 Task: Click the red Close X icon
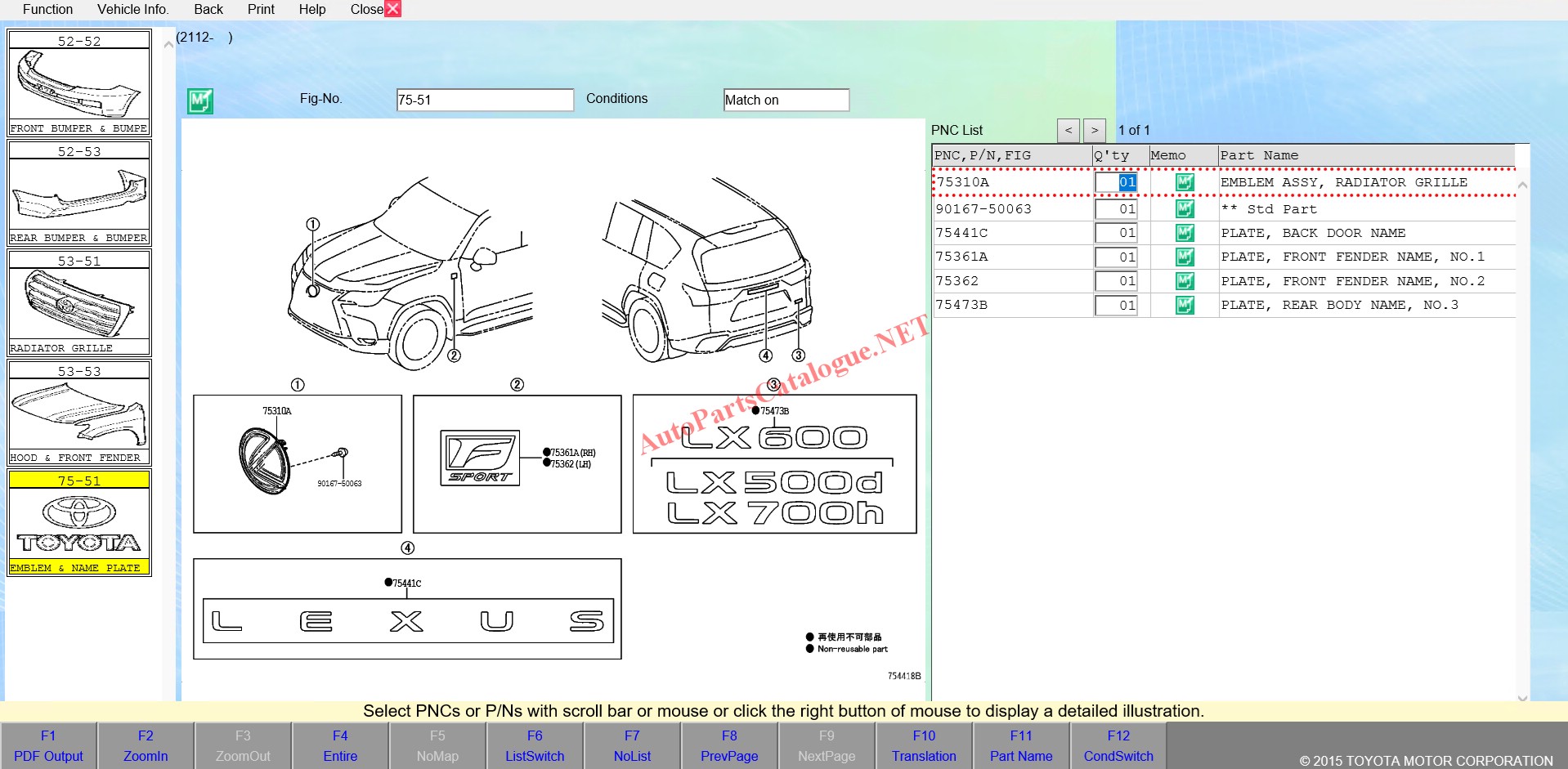pyautogui.click(x=392, y=9)
